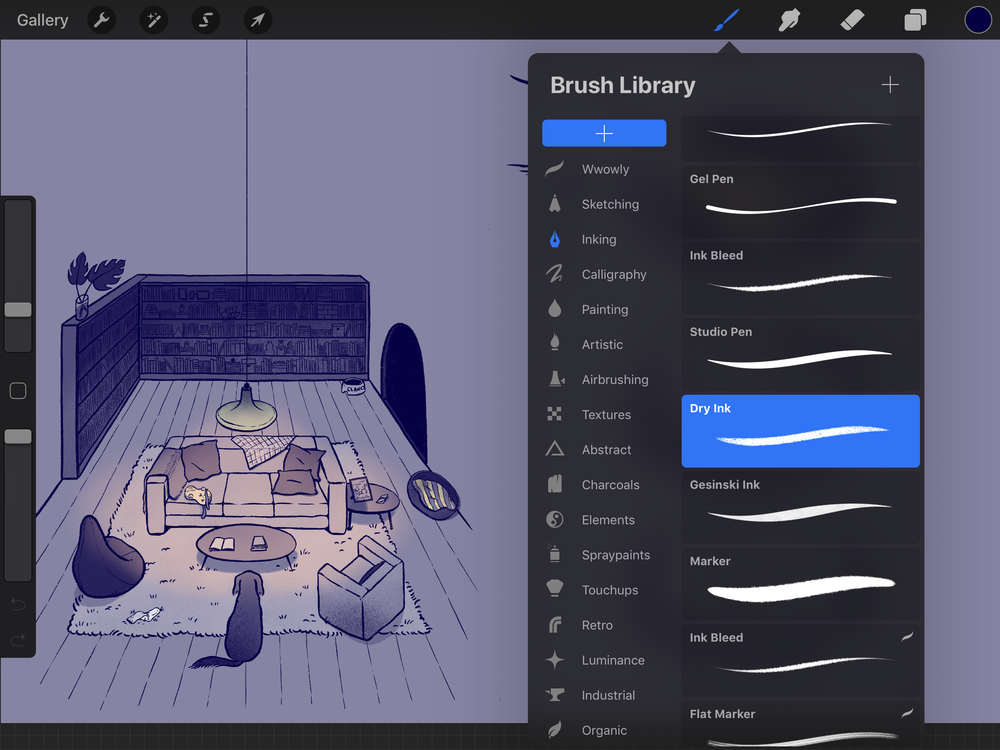This screenshot has width=1000, height=750.
Task: Open the active color circle
Action: click(x=978, y=20)
